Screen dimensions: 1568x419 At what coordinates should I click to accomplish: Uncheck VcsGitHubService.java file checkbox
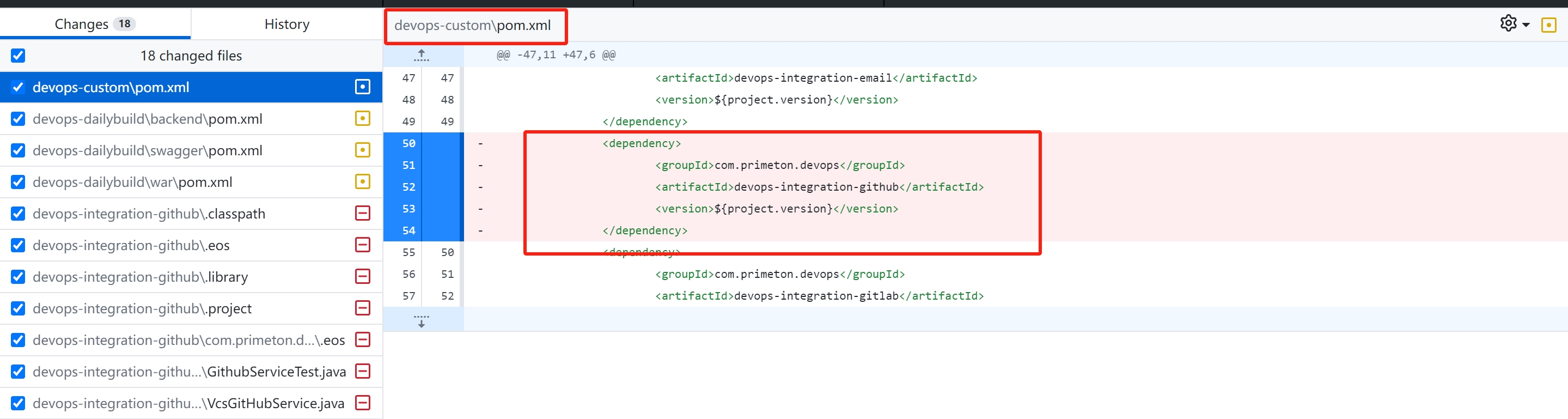point(19,403)
